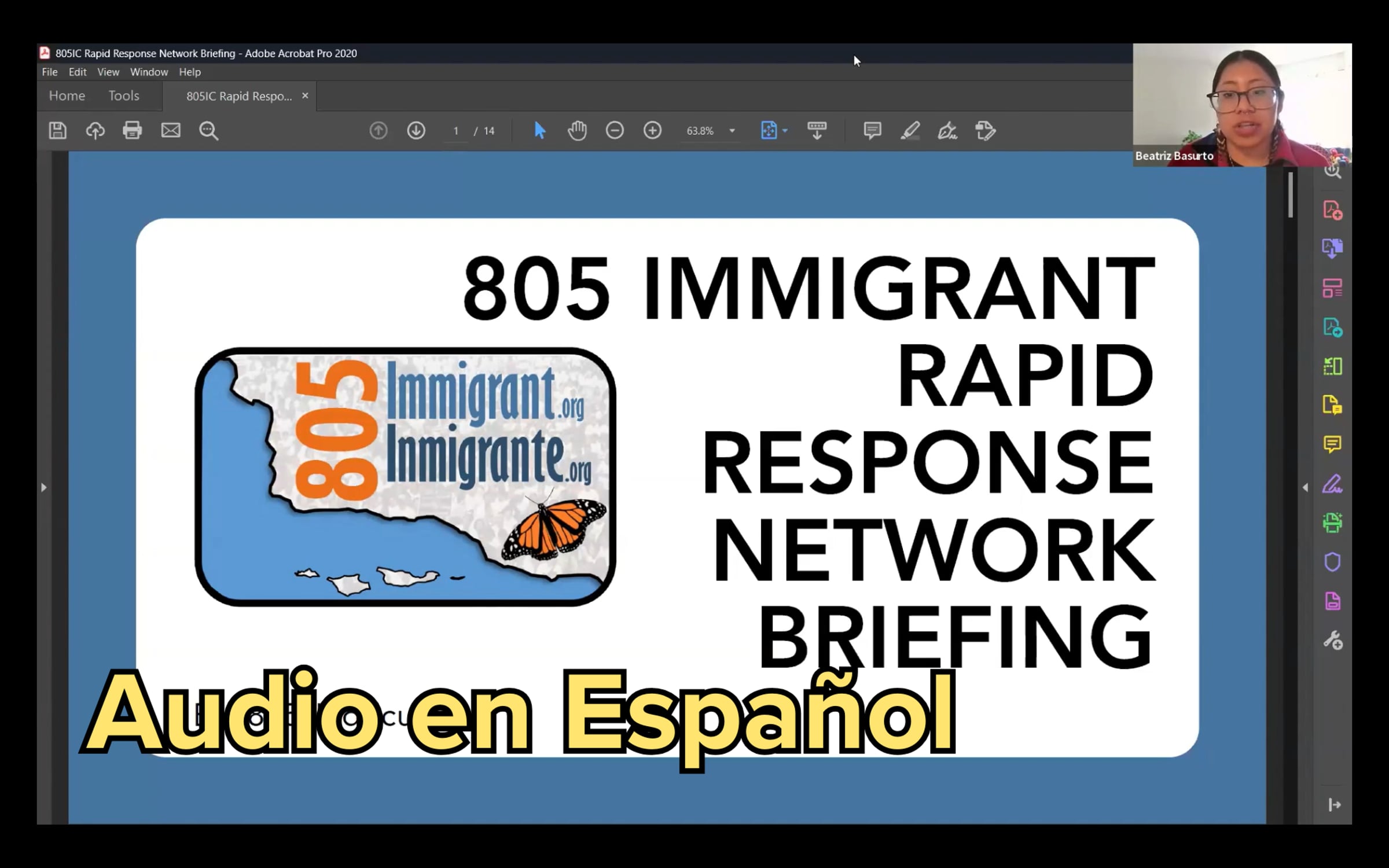Go to the next page arrow
This screenshot has width=1389, height=868.
coord(416,130)
